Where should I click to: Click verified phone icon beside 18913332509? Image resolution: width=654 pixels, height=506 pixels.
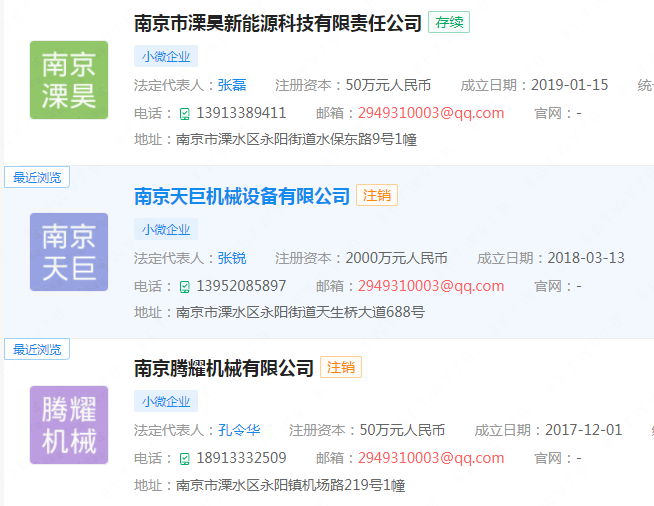184,459
